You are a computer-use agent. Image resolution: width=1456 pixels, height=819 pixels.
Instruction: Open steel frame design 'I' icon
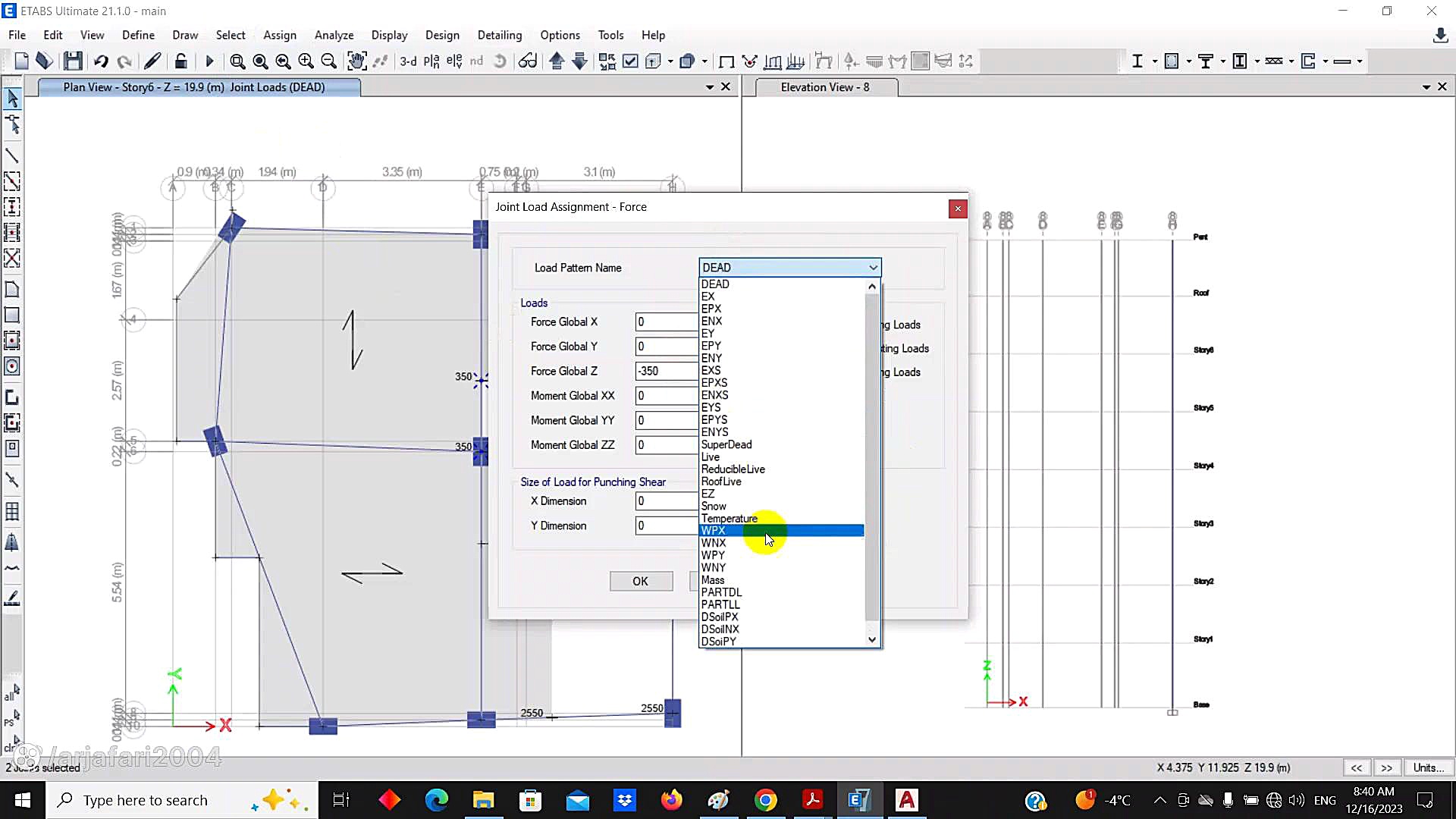coord(1137,61)
